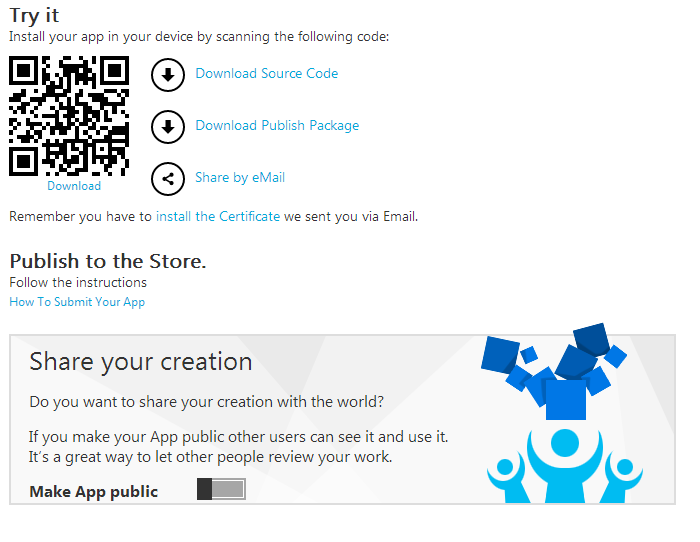Click the Share by eMail share icon
Image resolution: width=700 pixels, height=542 pixels.
[168, 179]
